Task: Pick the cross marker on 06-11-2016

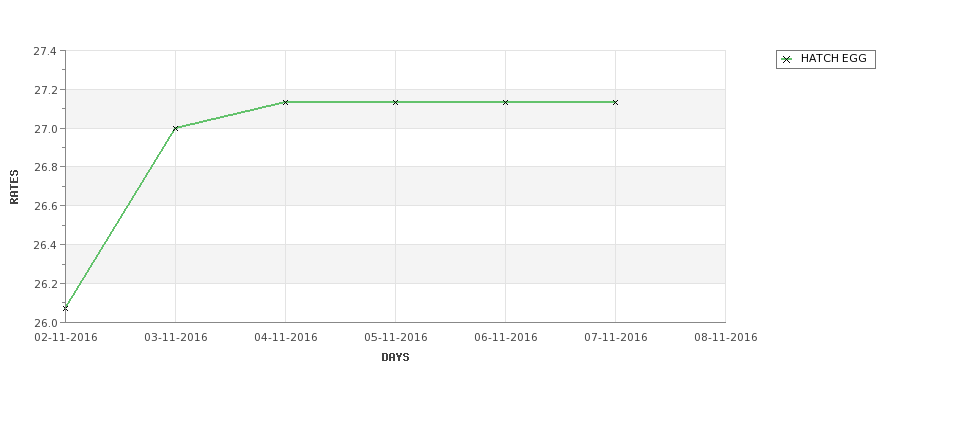Action: click(x=506, y=102)
